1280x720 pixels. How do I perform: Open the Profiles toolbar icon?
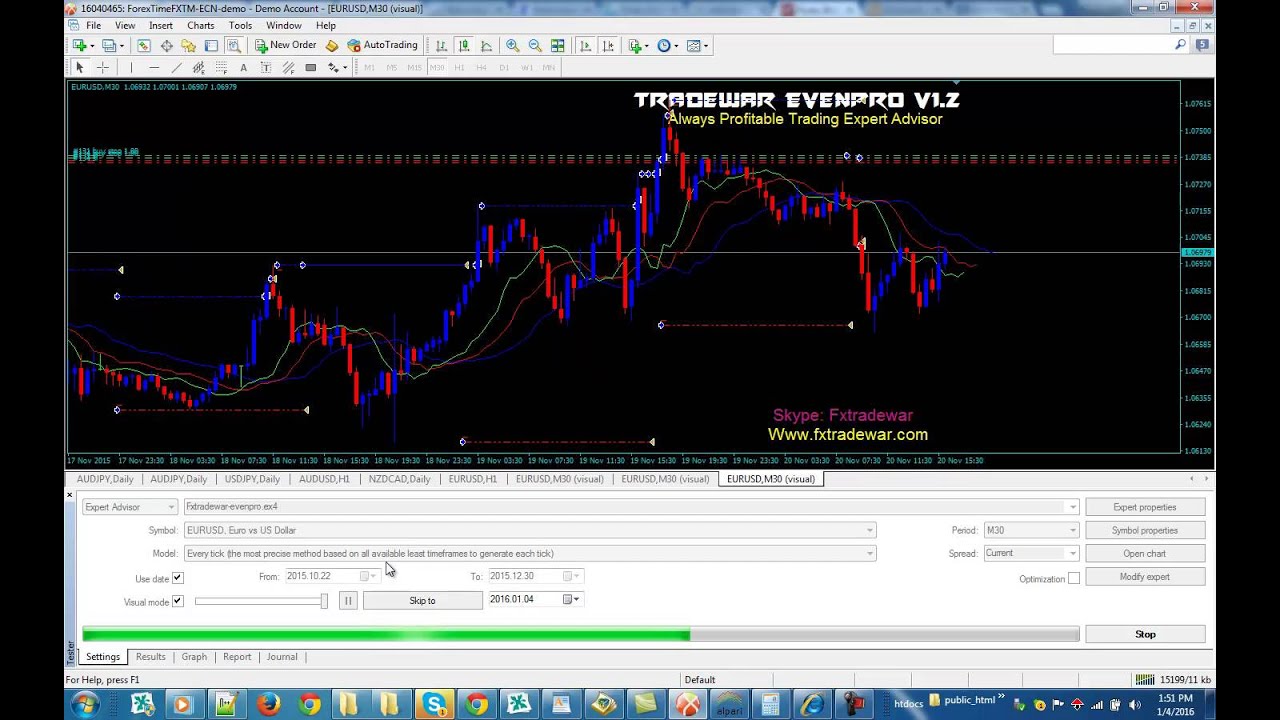click(109, 45)
